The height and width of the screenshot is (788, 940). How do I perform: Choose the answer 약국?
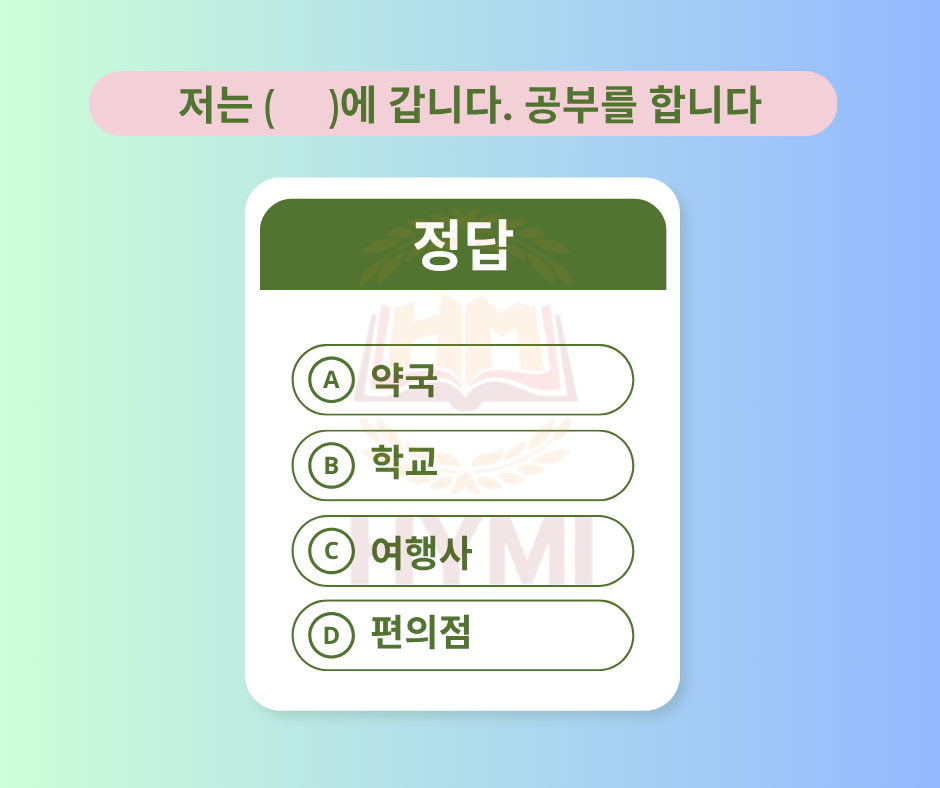click(x=404, y=380)
